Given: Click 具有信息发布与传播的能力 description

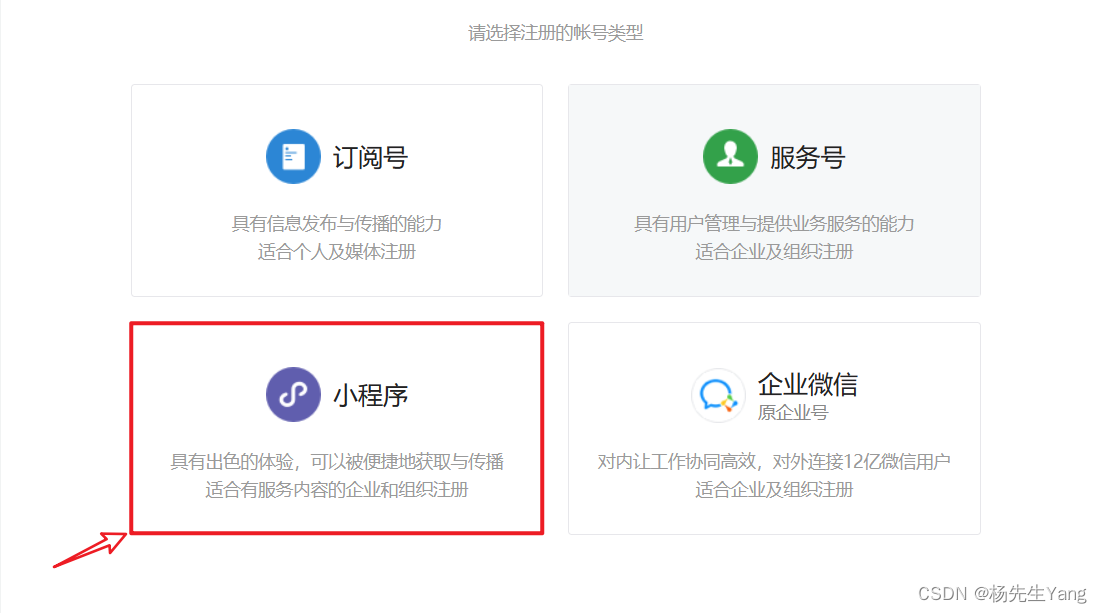Looking at the screenshot, I should [x=337, y=224].
